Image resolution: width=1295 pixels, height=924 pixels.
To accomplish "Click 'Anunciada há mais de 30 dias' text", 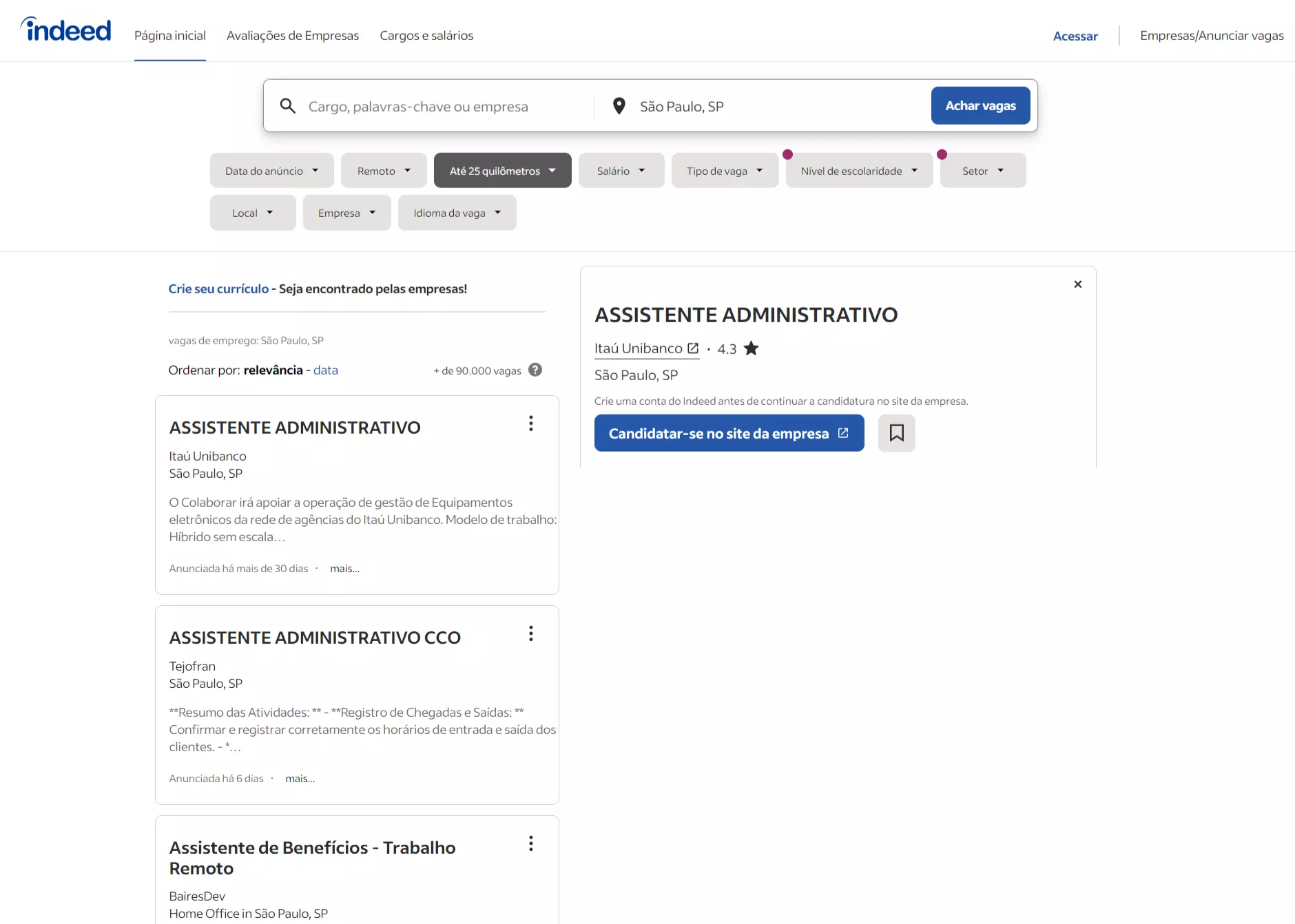I will (239, 569).
